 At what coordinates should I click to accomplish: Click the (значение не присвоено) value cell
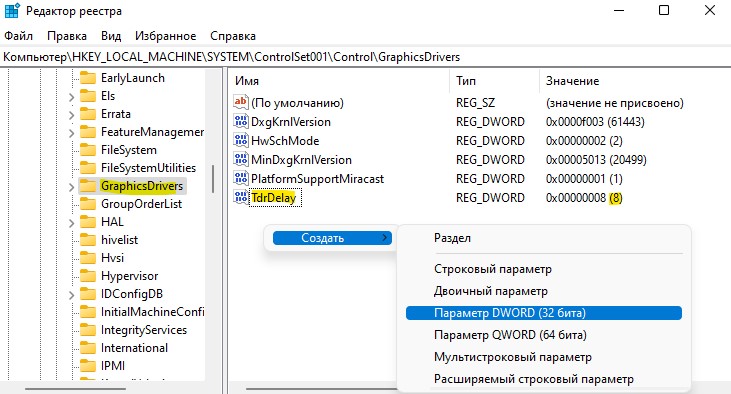click(614, 103)
